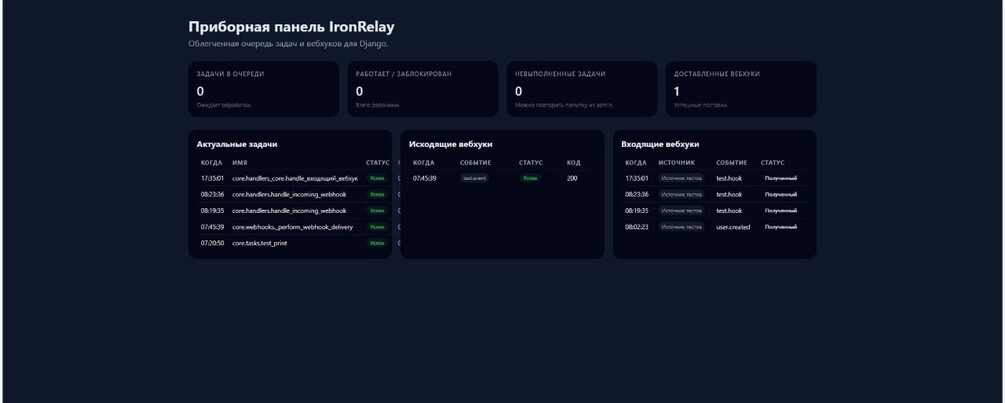The image size is (1005, 403).
Task: Click 'Источник' header in Входящие вебхуки
Action: 676,163
